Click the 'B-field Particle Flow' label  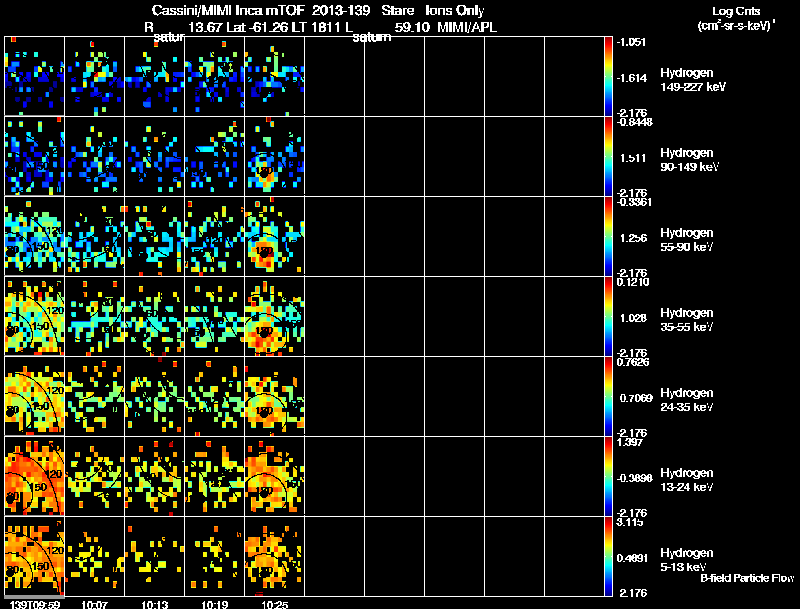coord(747,578)
